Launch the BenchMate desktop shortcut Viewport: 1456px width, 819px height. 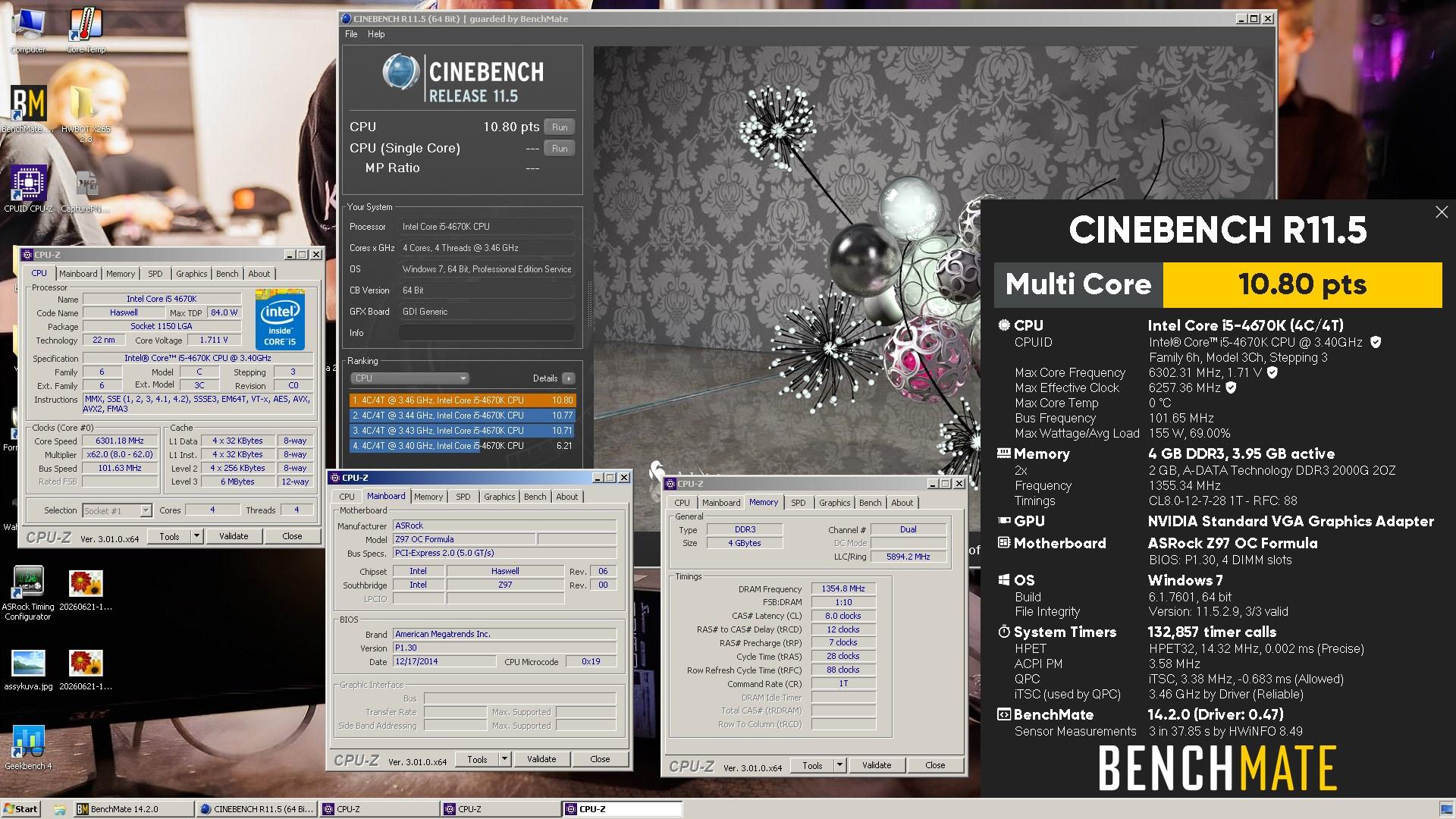coord(28,110)
